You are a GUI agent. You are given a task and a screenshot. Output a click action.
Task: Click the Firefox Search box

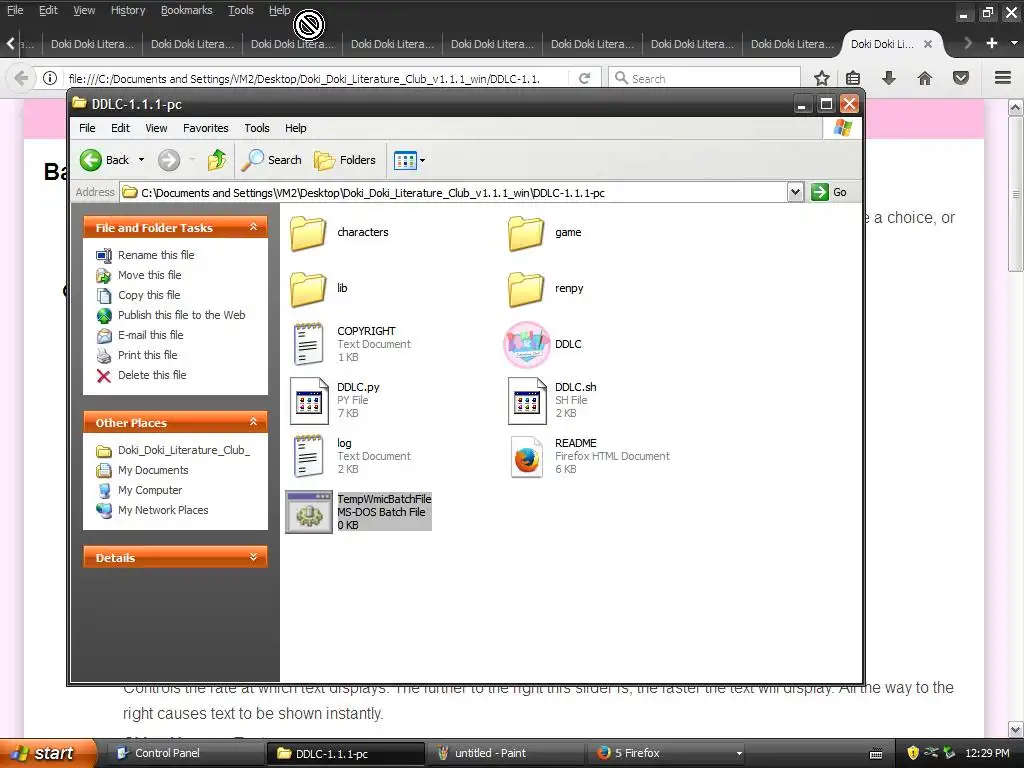(x=705, y=78)
